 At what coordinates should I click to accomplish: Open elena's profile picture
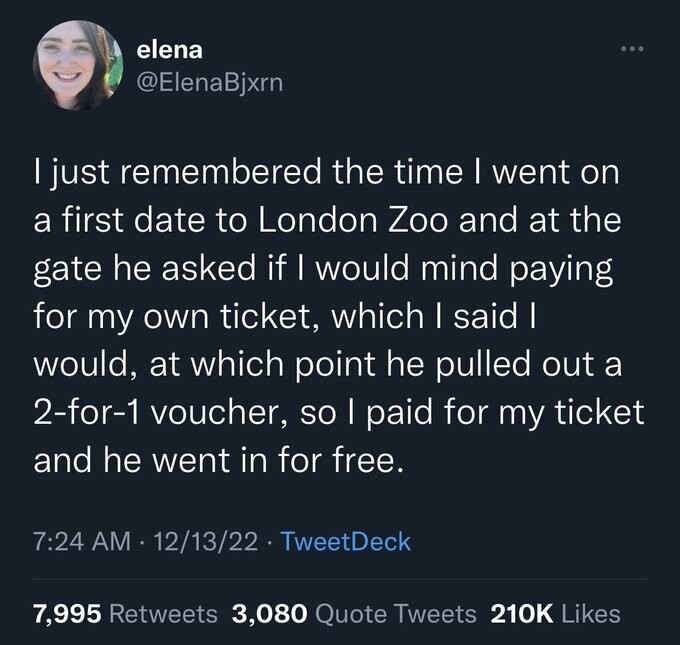pos(78,65)
